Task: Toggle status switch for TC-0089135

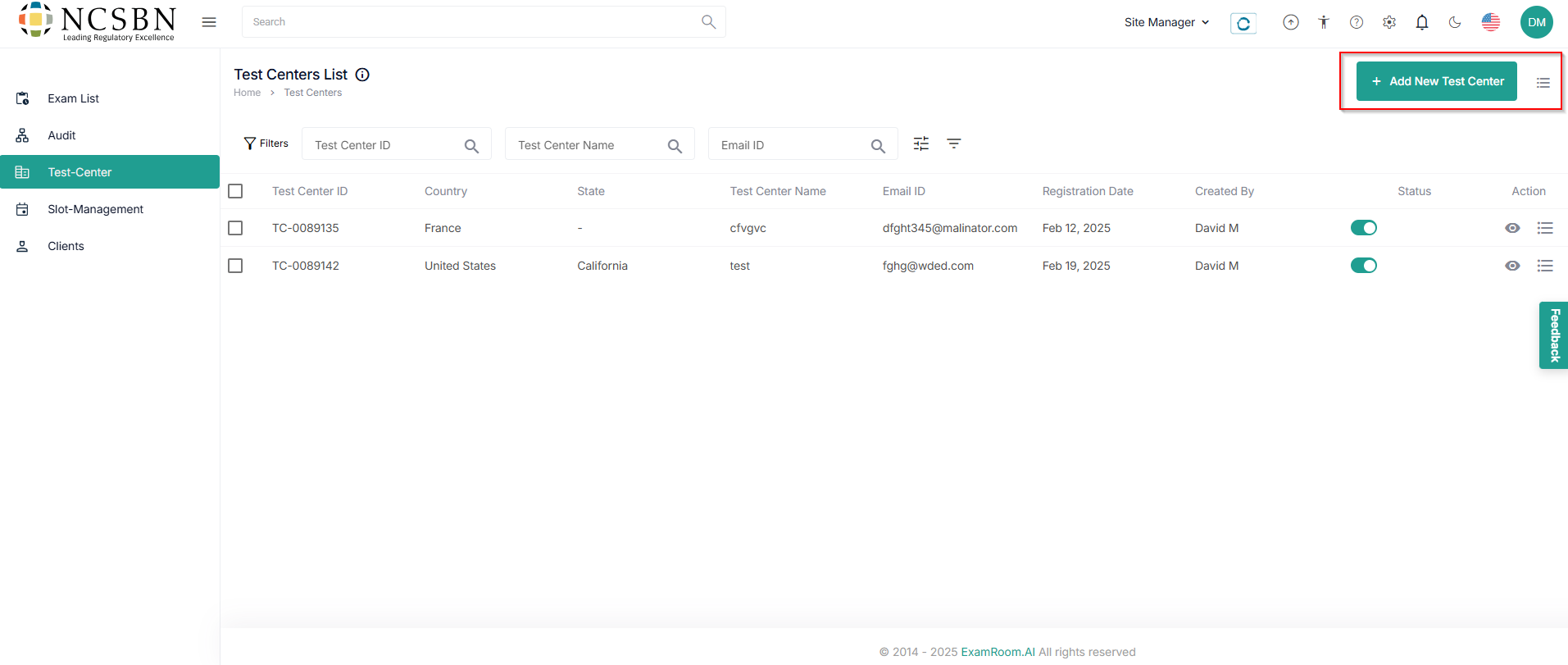Action: pos(1364,228)
